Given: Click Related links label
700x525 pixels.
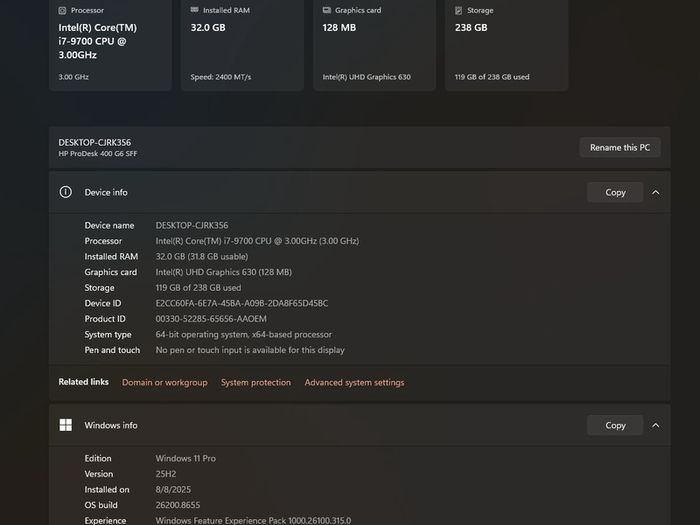Looking at the screenshot, I should 83,382.
